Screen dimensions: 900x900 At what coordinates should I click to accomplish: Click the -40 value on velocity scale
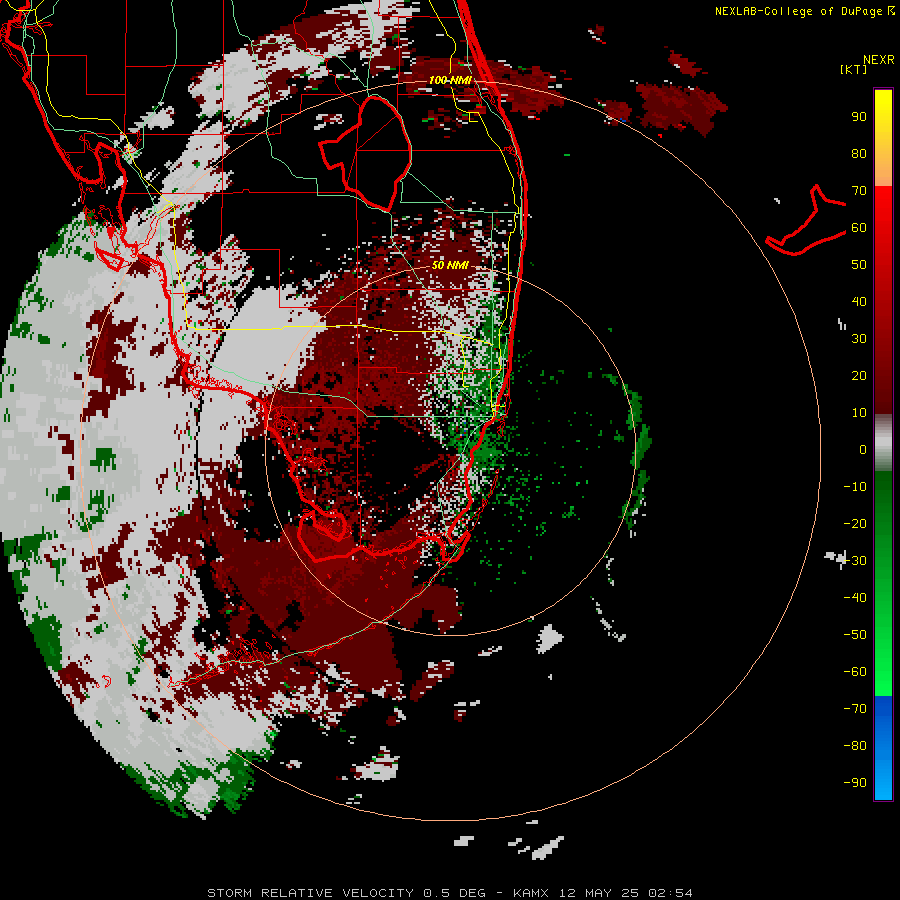click(855, 598)
